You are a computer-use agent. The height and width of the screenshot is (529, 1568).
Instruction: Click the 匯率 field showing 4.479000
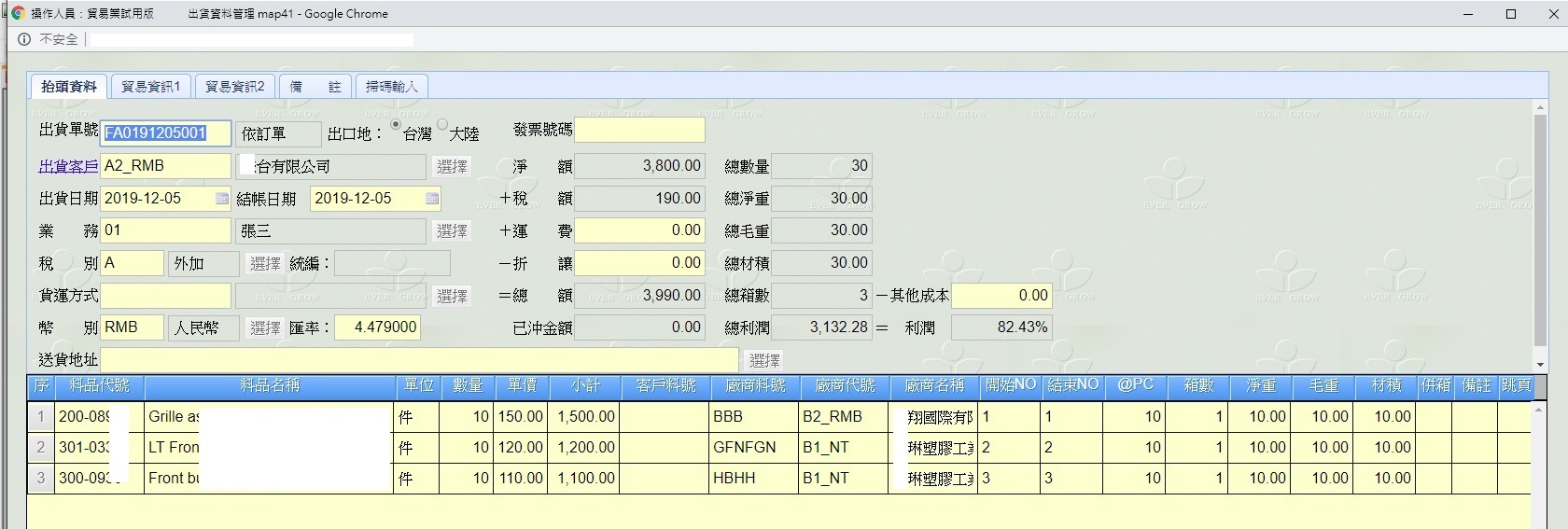tap(375, 327)
